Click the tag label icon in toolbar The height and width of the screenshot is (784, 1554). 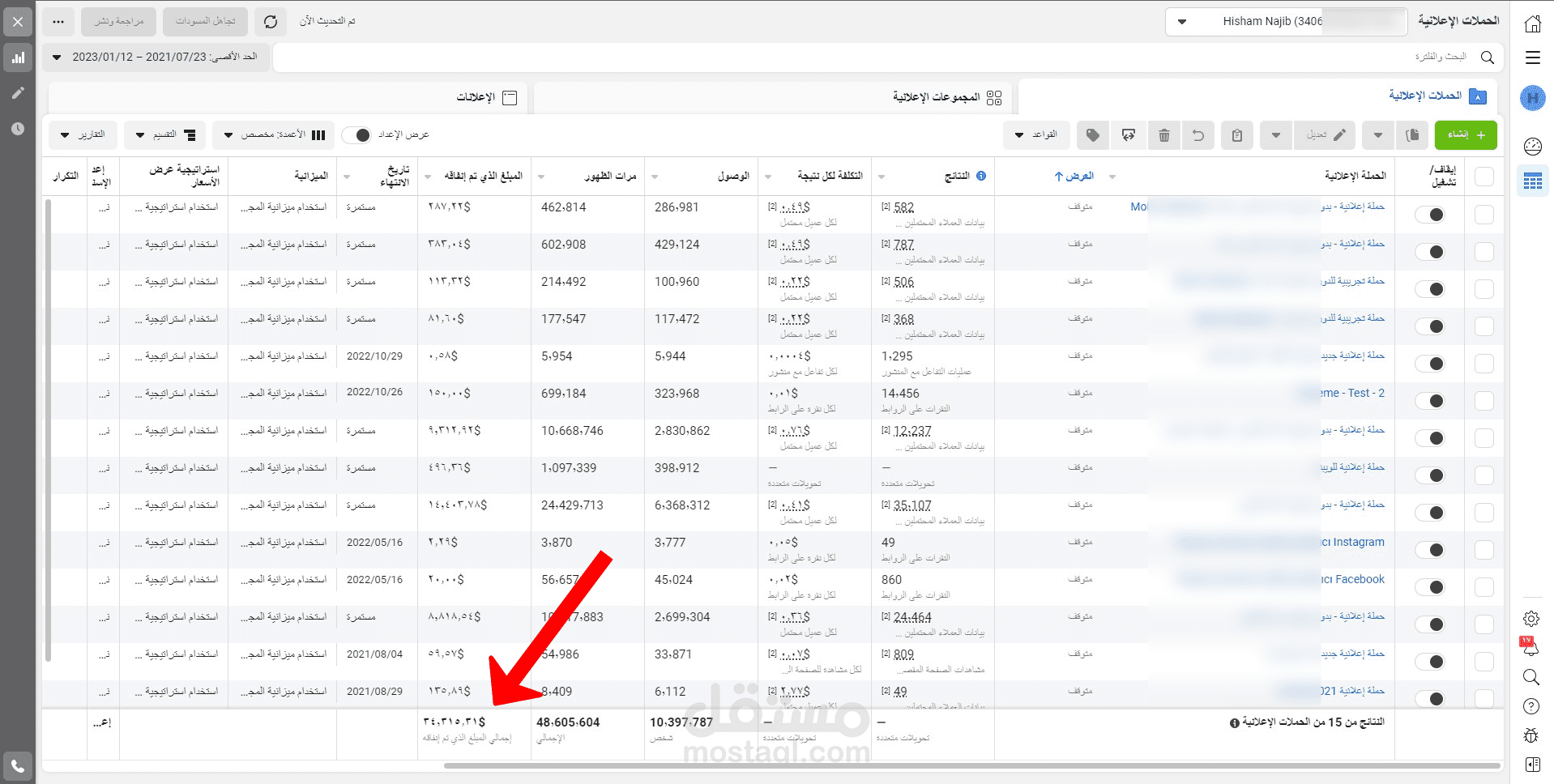point(1093,135)
